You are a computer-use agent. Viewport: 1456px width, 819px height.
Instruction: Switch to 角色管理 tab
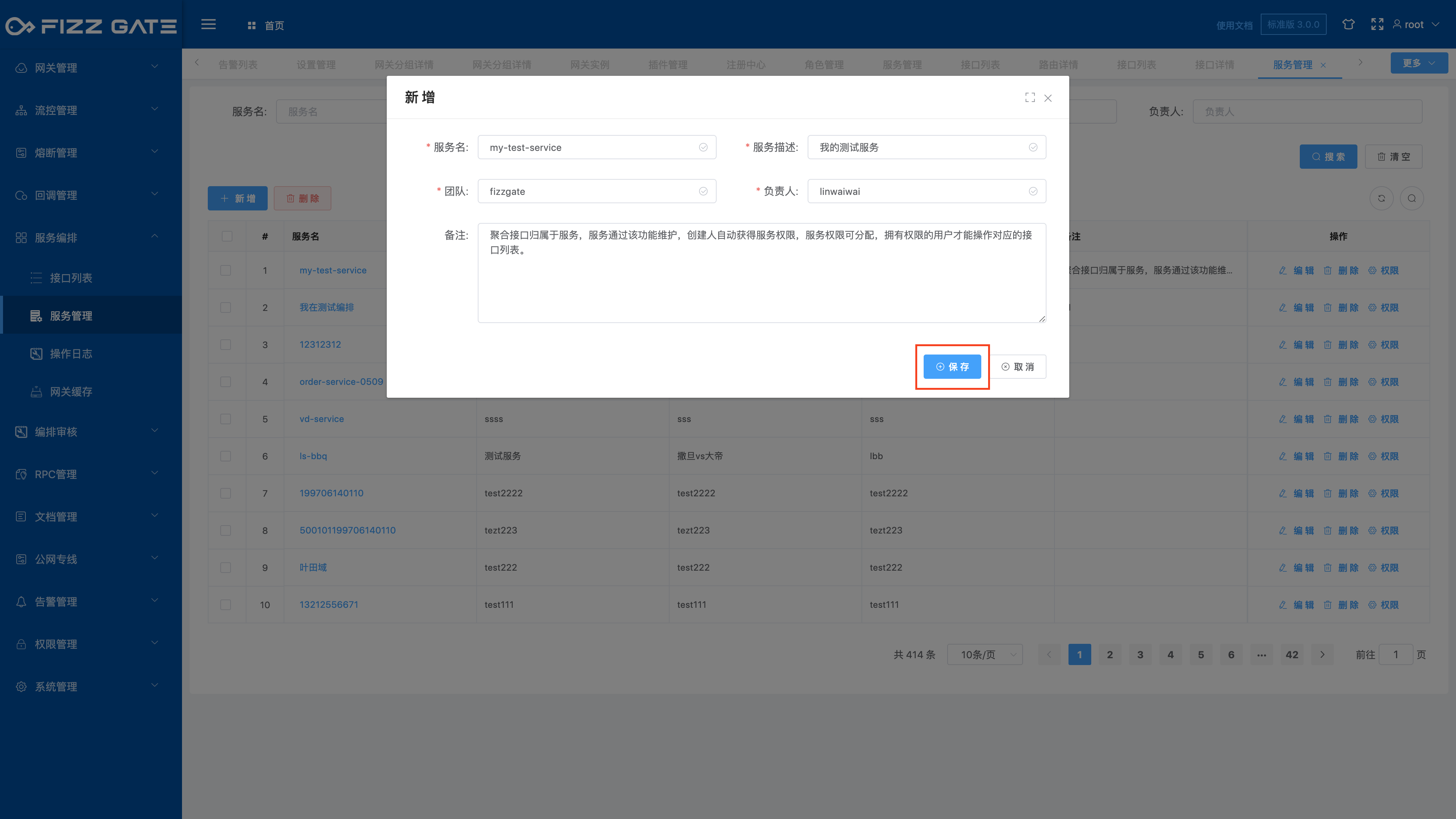824,65
